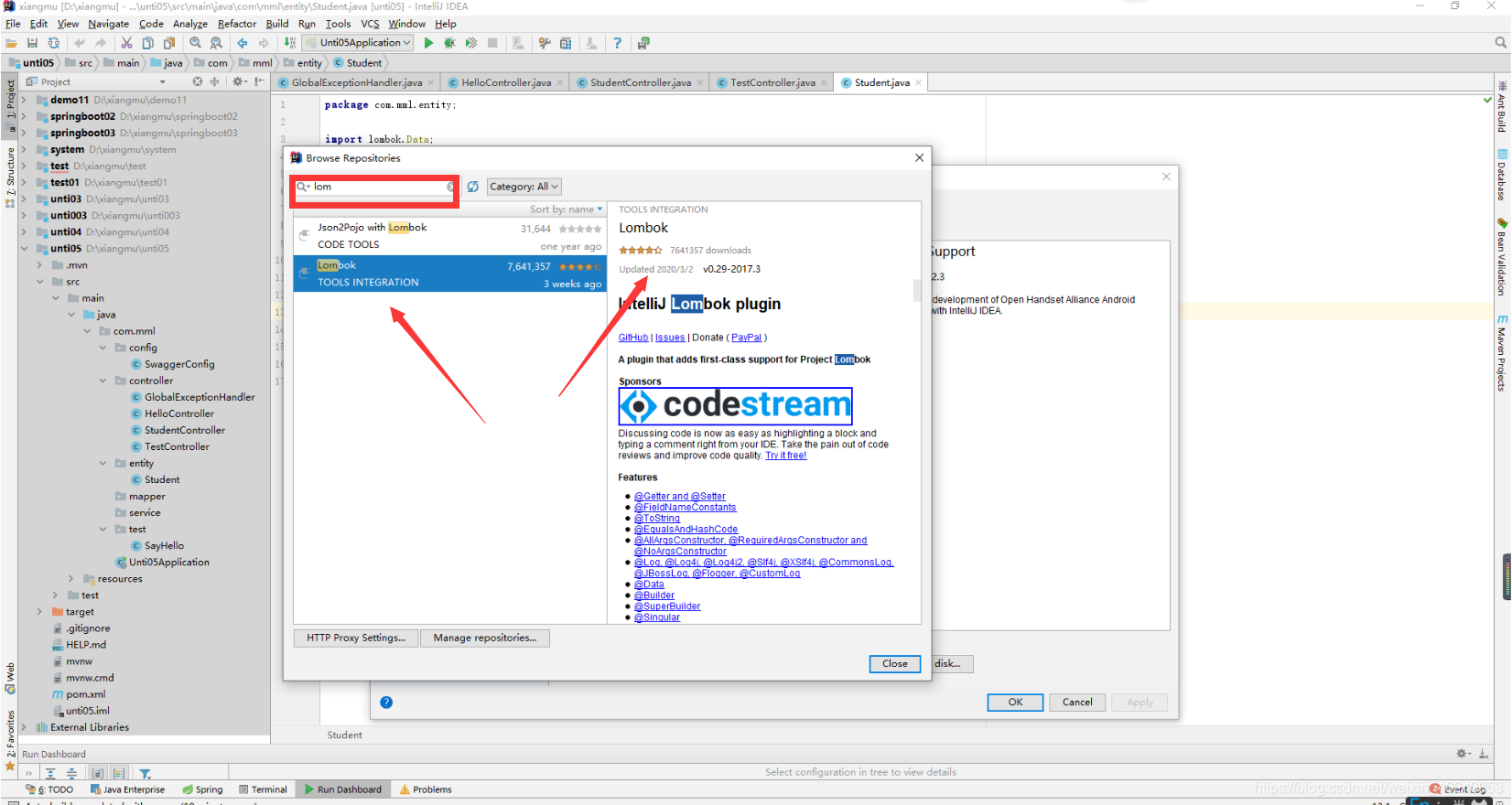This screenshot has width=1512, height=805.
Task: Click the Undo arrow icon
Action: (80, 43)
